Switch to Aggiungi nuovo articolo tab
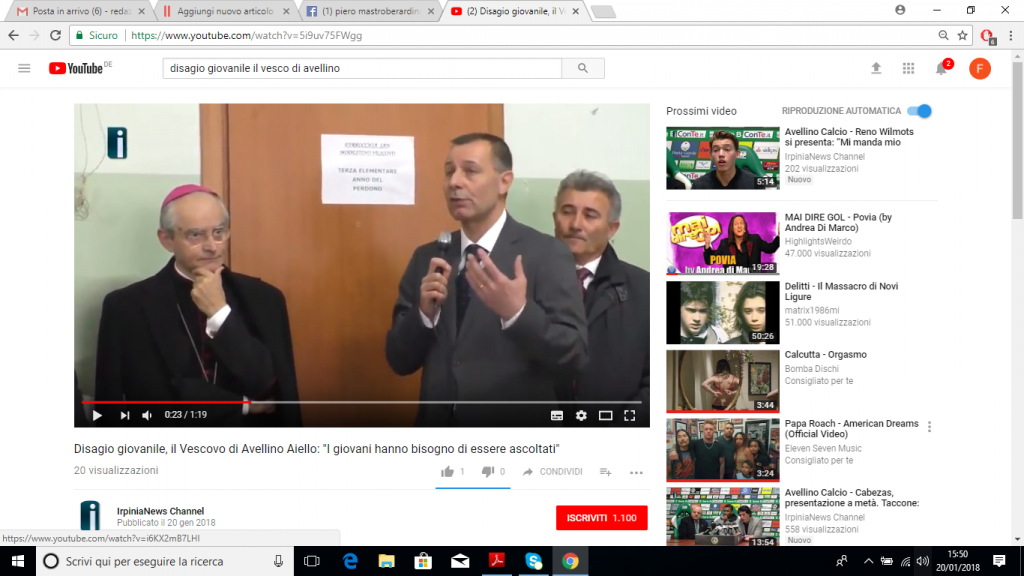This screenshot has height=576, width=1024. [x=227, y=11]
